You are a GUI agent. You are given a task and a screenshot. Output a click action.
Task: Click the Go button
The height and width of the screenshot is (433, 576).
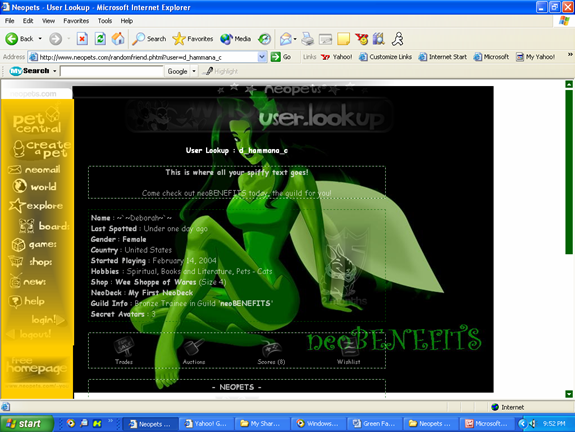point(281,57)
